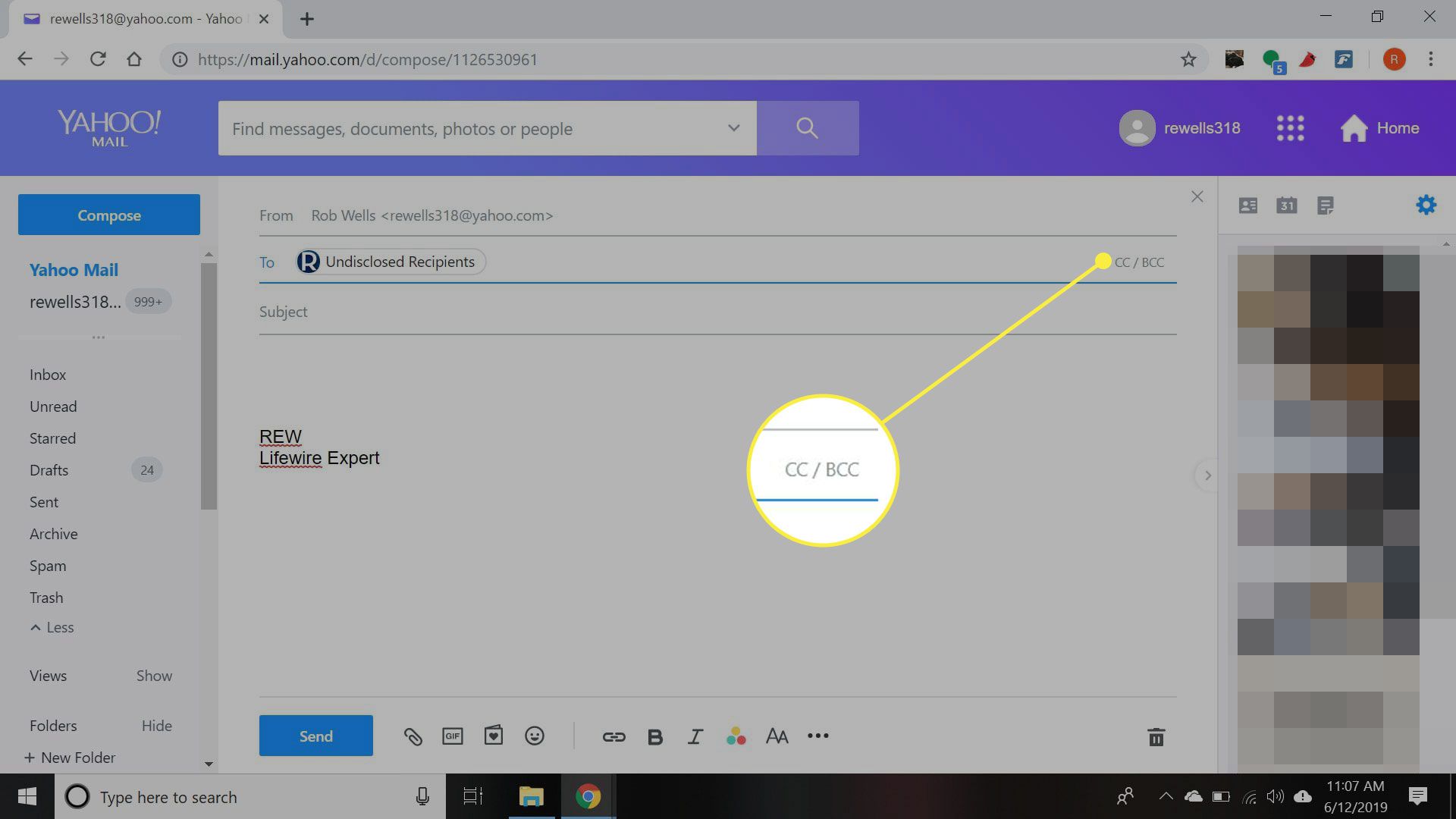Expand the Yahoo Mail search dropdown

pos(733,128)
